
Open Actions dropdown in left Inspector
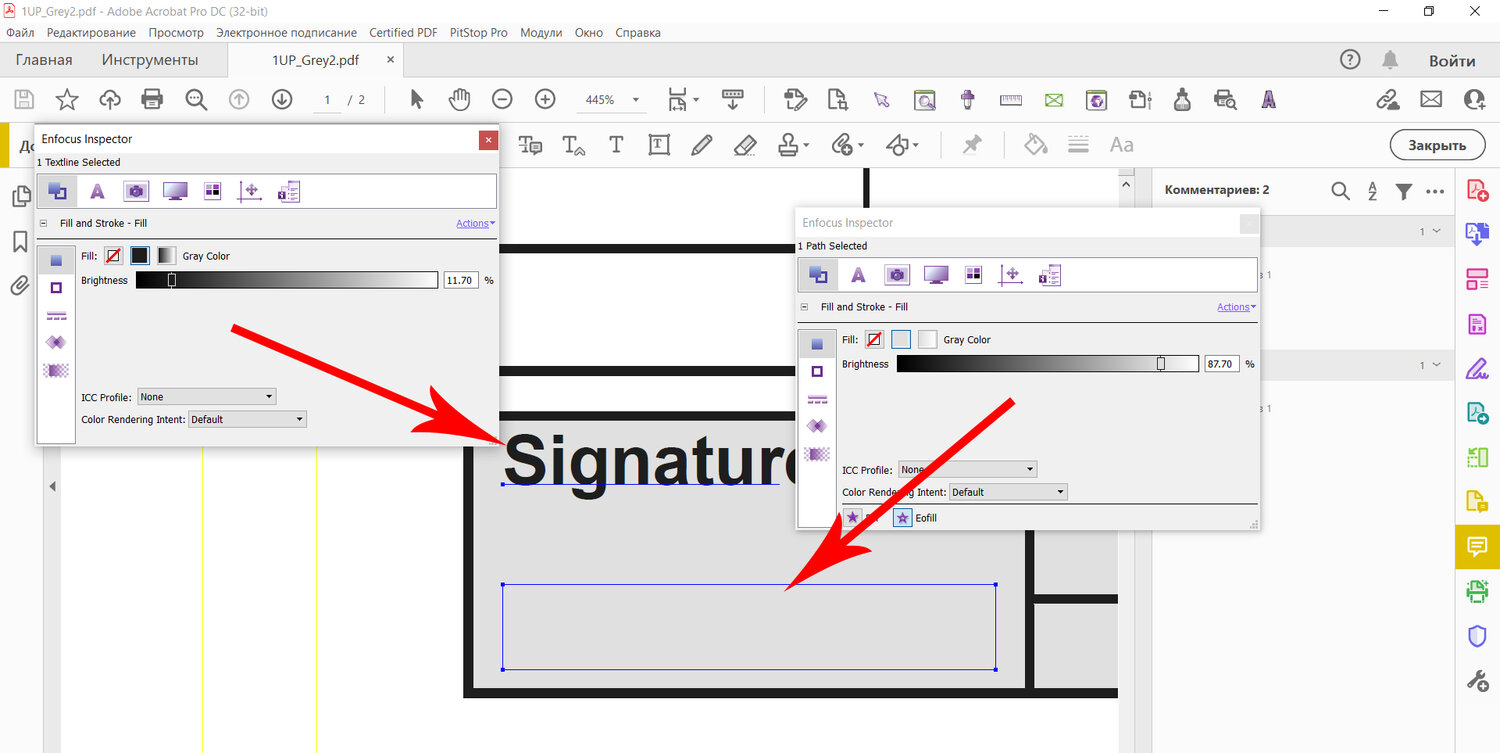point(475,223)
